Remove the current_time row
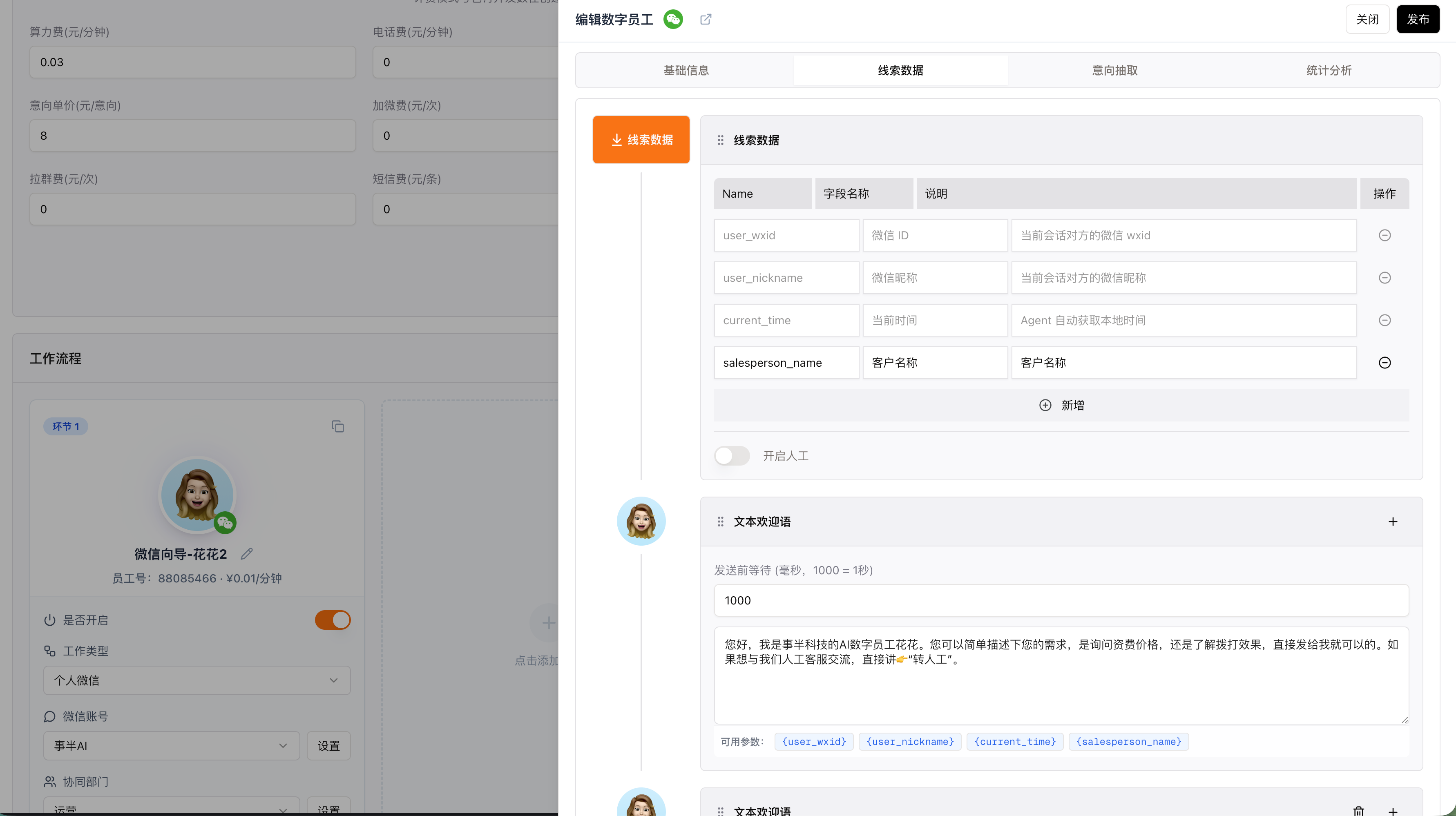The height and width of the screenshot is (816, 1456). [x=1384, y=320]
